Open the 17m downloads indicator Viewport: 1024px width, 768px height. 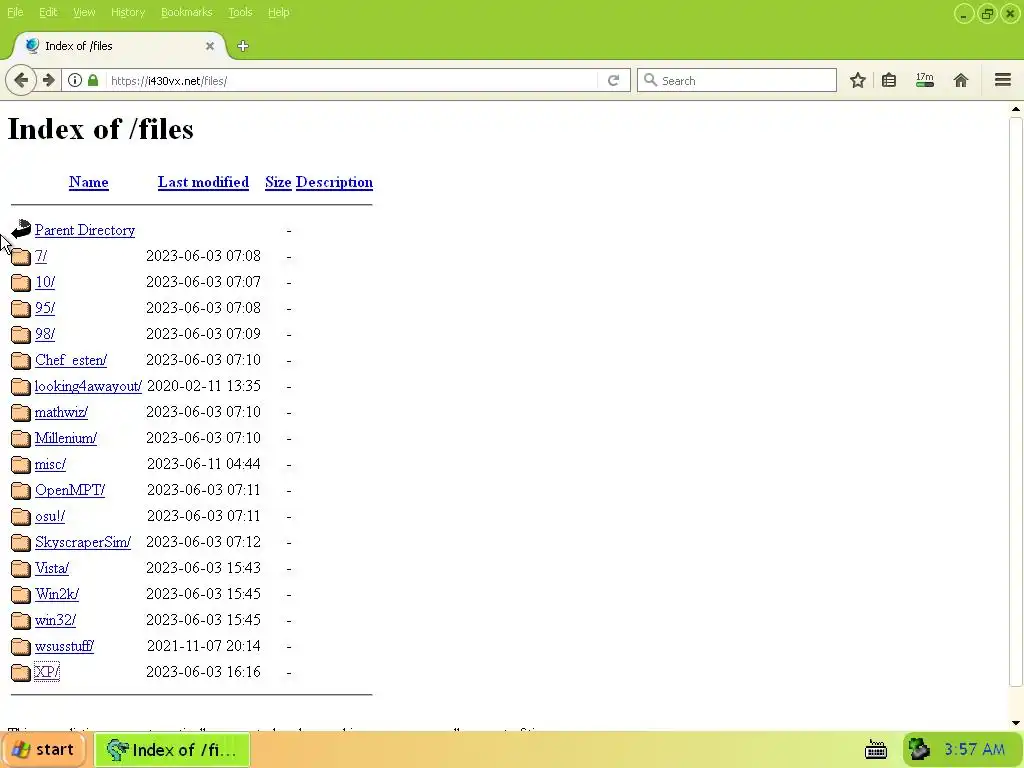point(925,80)
